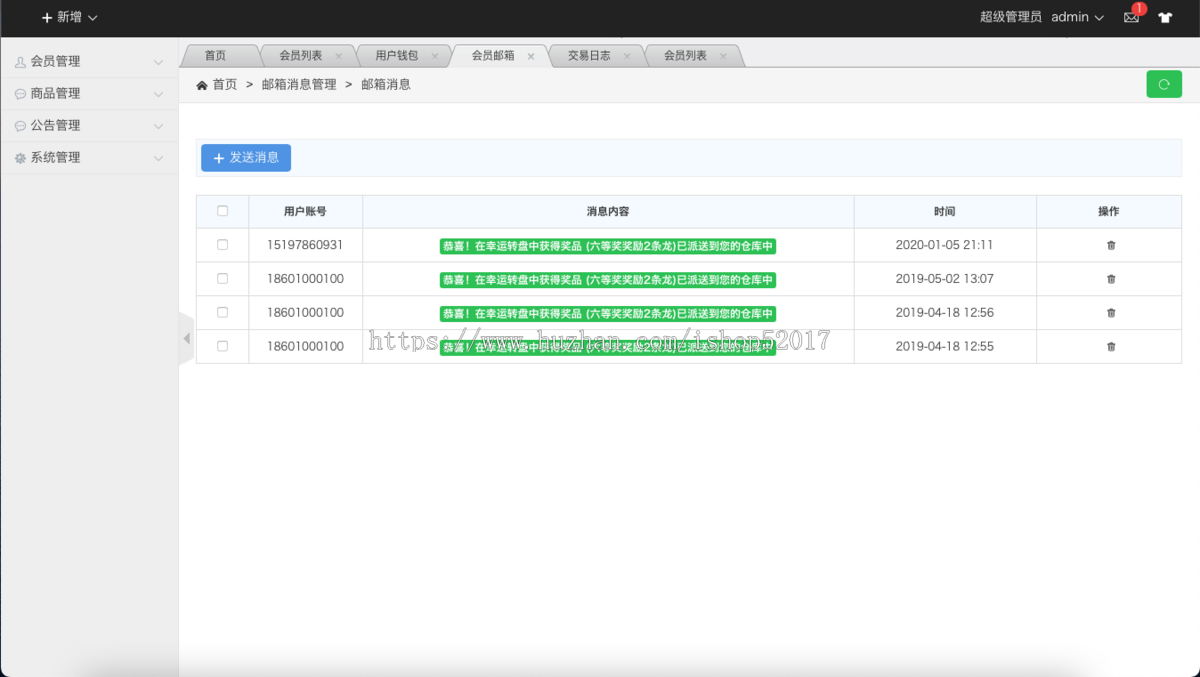Click the green message in the 2020-01-05 row

[608, 246]
